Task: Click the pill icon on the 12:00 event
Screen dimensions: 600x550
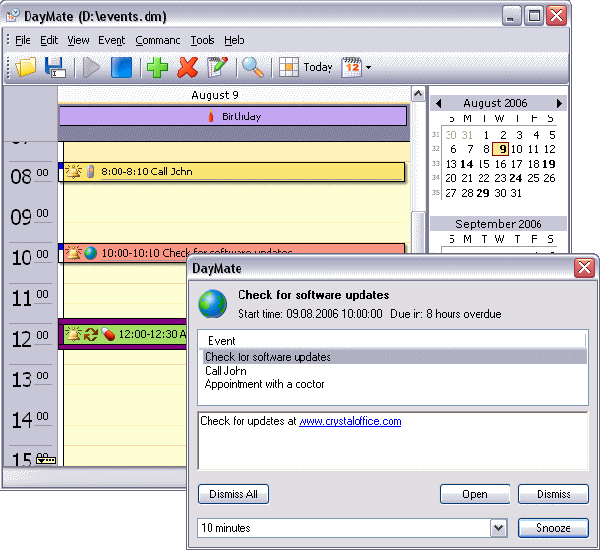Action: pos(108,334)
